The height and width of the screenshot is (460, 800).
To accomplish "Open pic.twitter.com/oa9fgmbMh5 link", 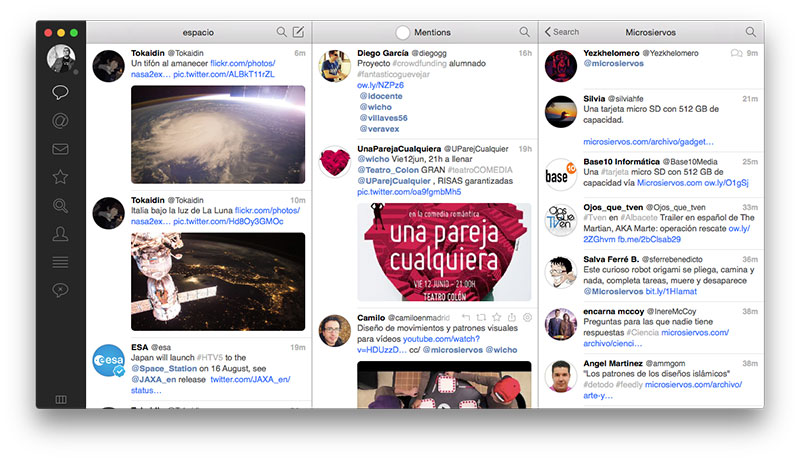I will (409, 192).
